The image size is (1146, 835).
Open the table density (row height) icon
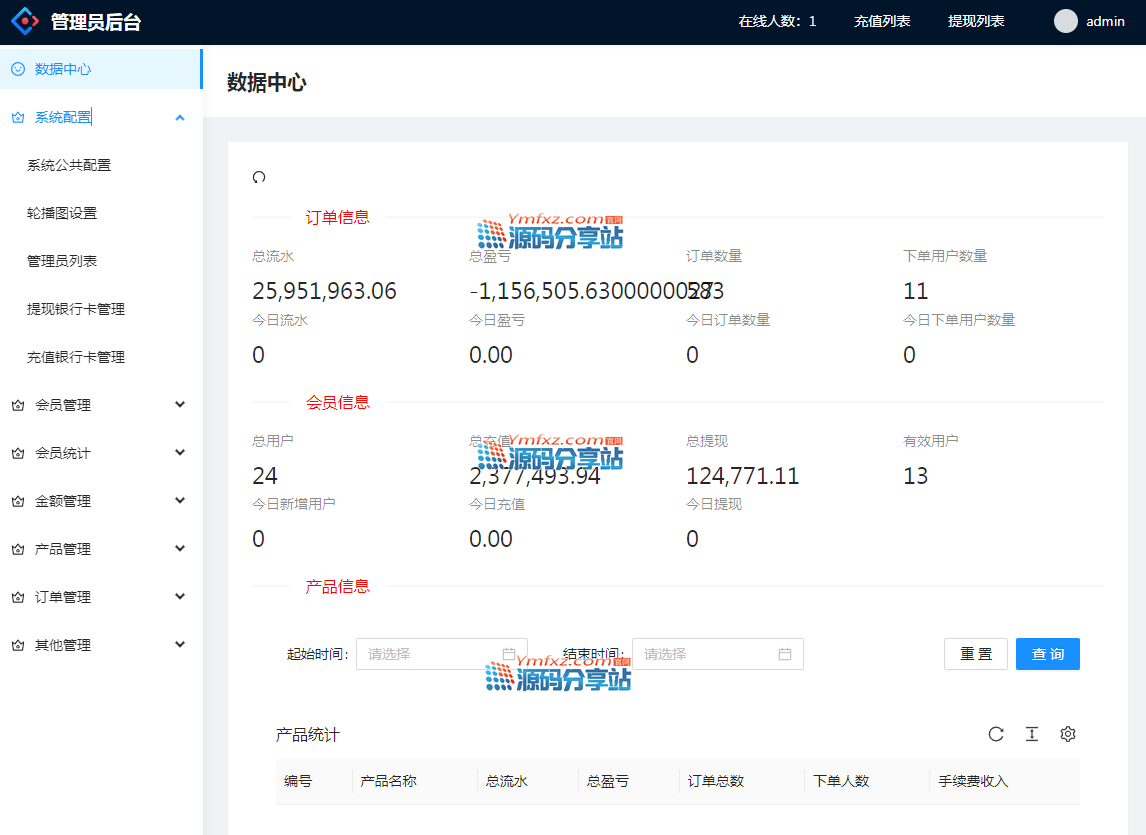(1032, 734)
